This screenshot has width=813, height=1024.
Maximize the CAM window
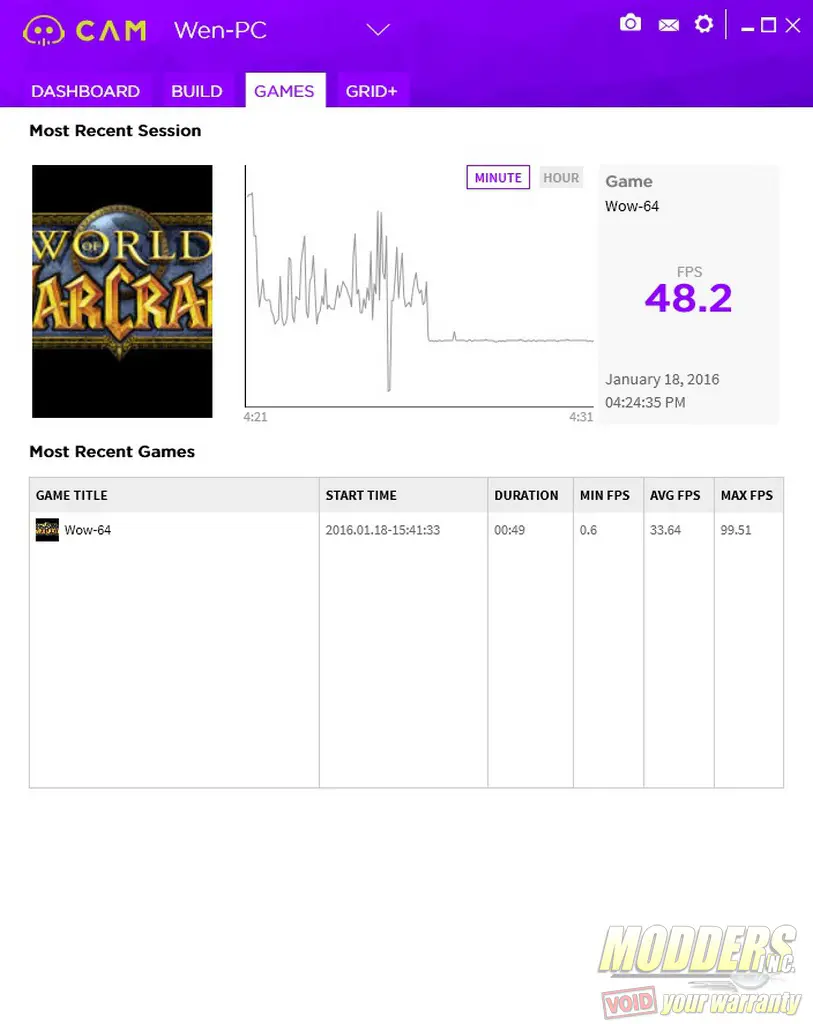(769, 25)
